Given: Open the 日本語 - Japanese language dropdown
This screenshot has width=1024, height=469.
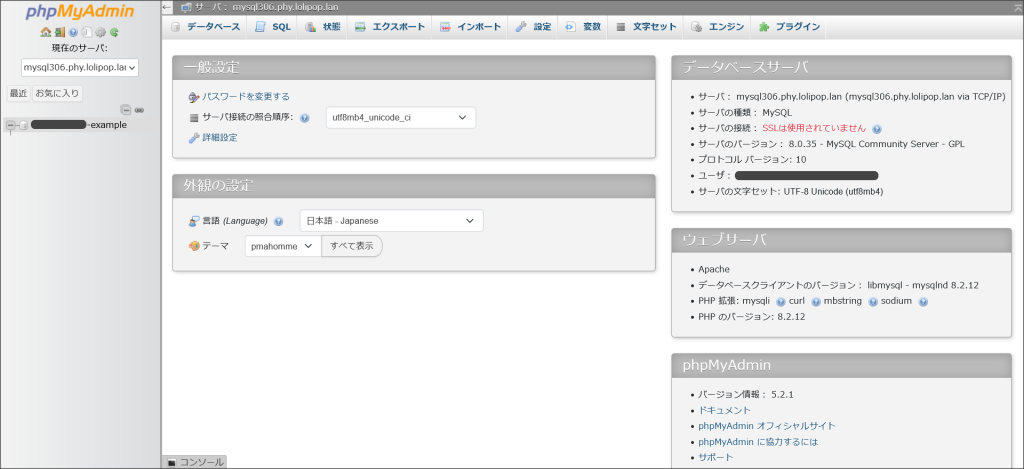Looking at the screenshot, I should (391, 221).
